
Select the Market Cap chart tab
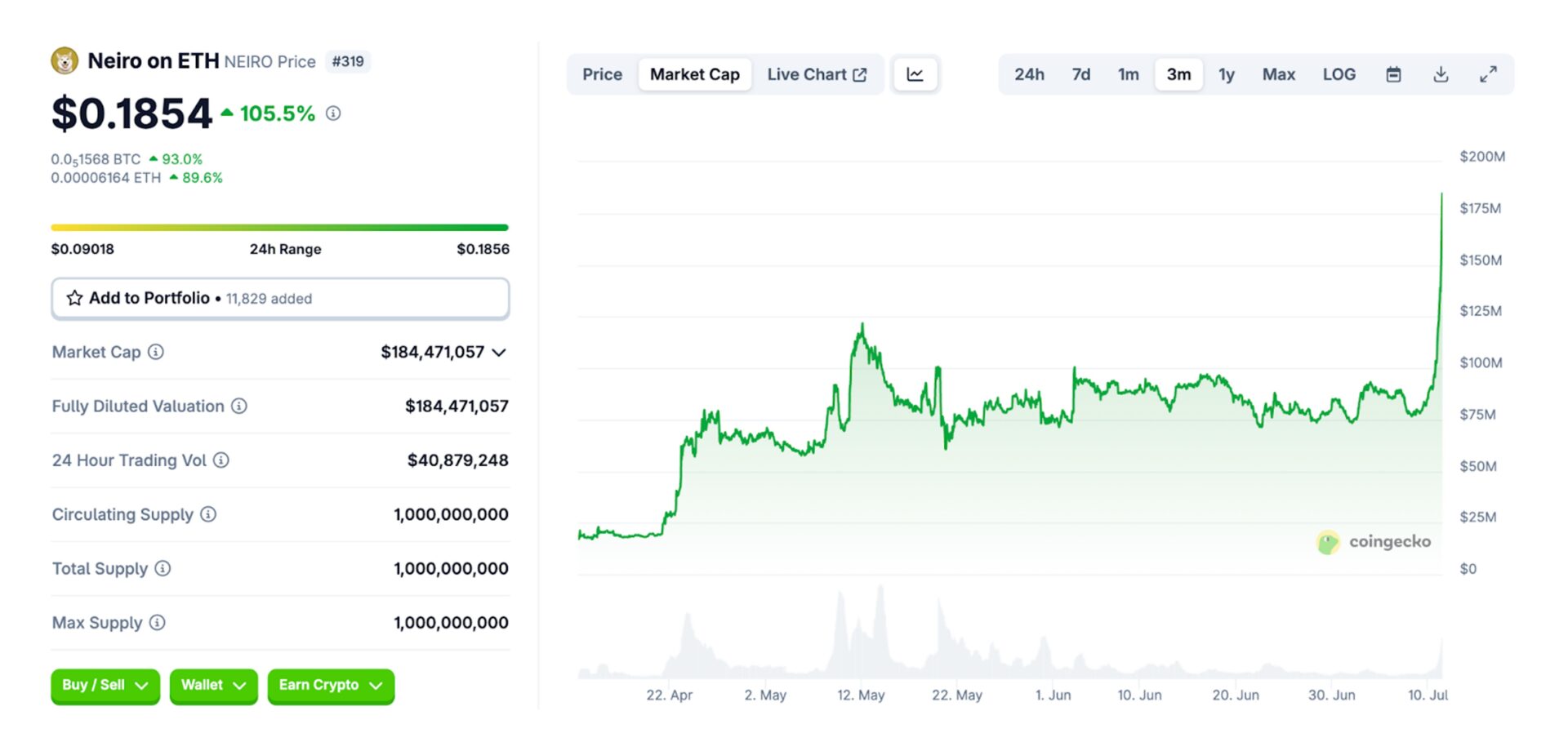coord(695,74)
